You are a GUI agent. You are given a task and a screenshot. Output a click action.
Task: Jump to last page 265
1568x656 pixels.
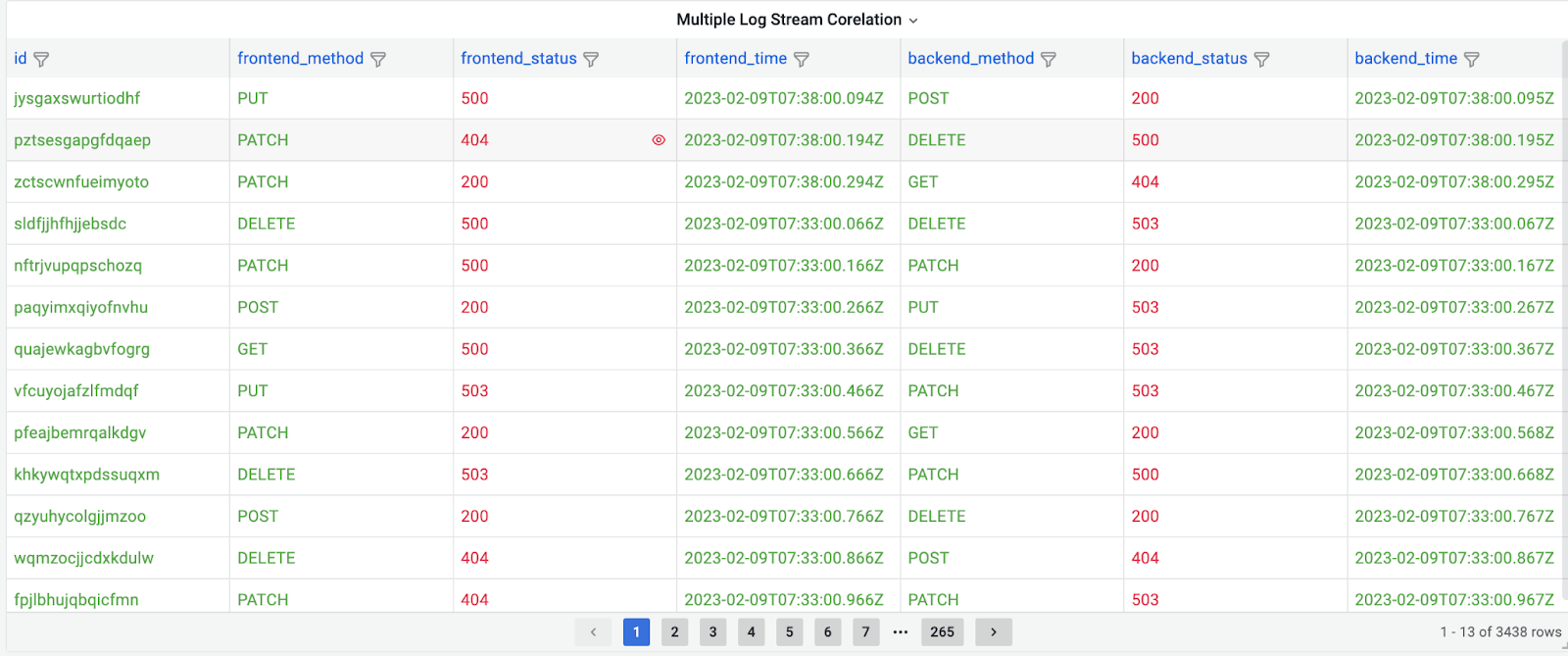(942, 632)
